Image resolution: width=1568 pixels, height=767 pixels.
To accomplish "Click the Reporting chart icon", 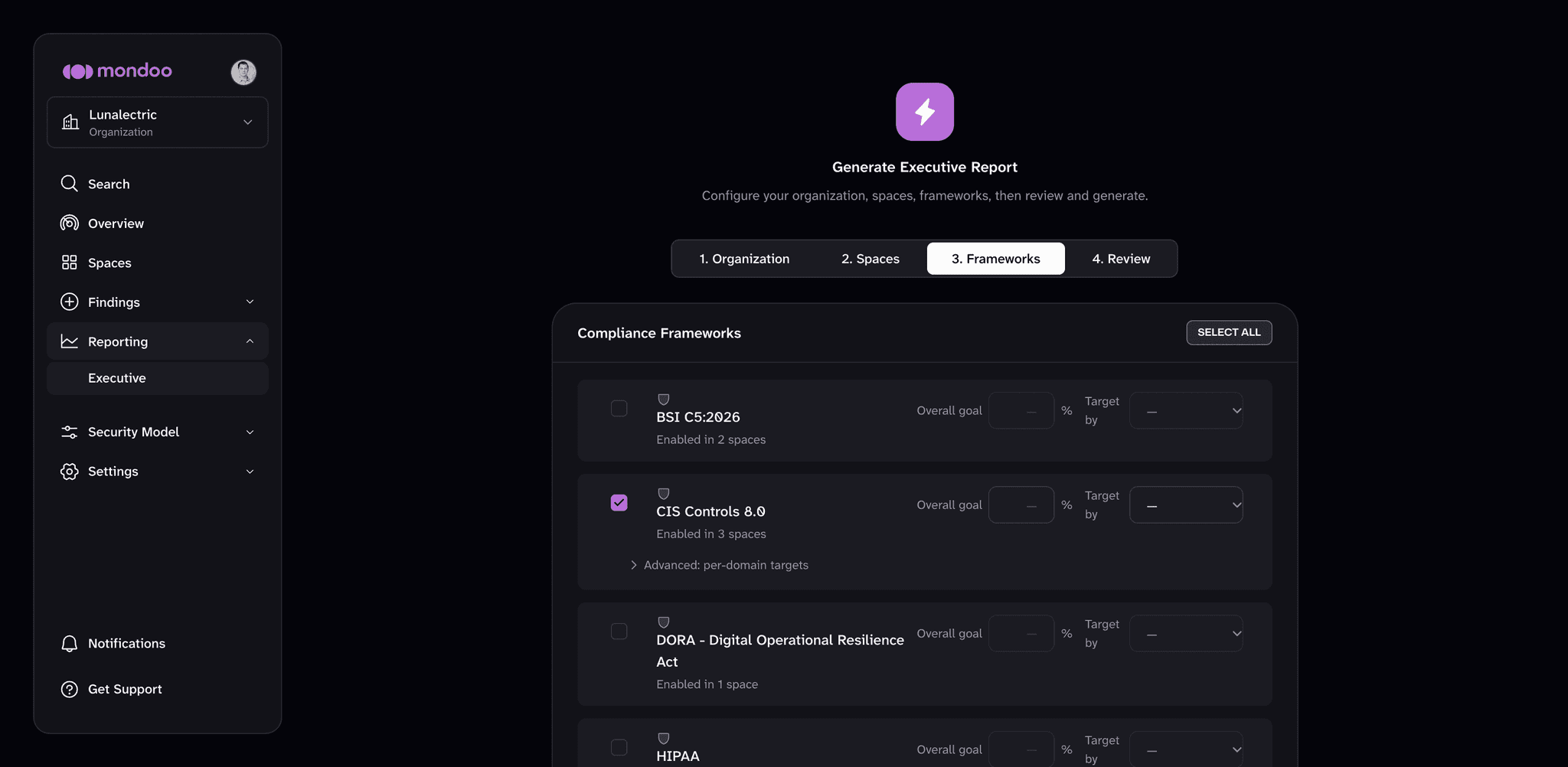I will (x=70, y=341).
